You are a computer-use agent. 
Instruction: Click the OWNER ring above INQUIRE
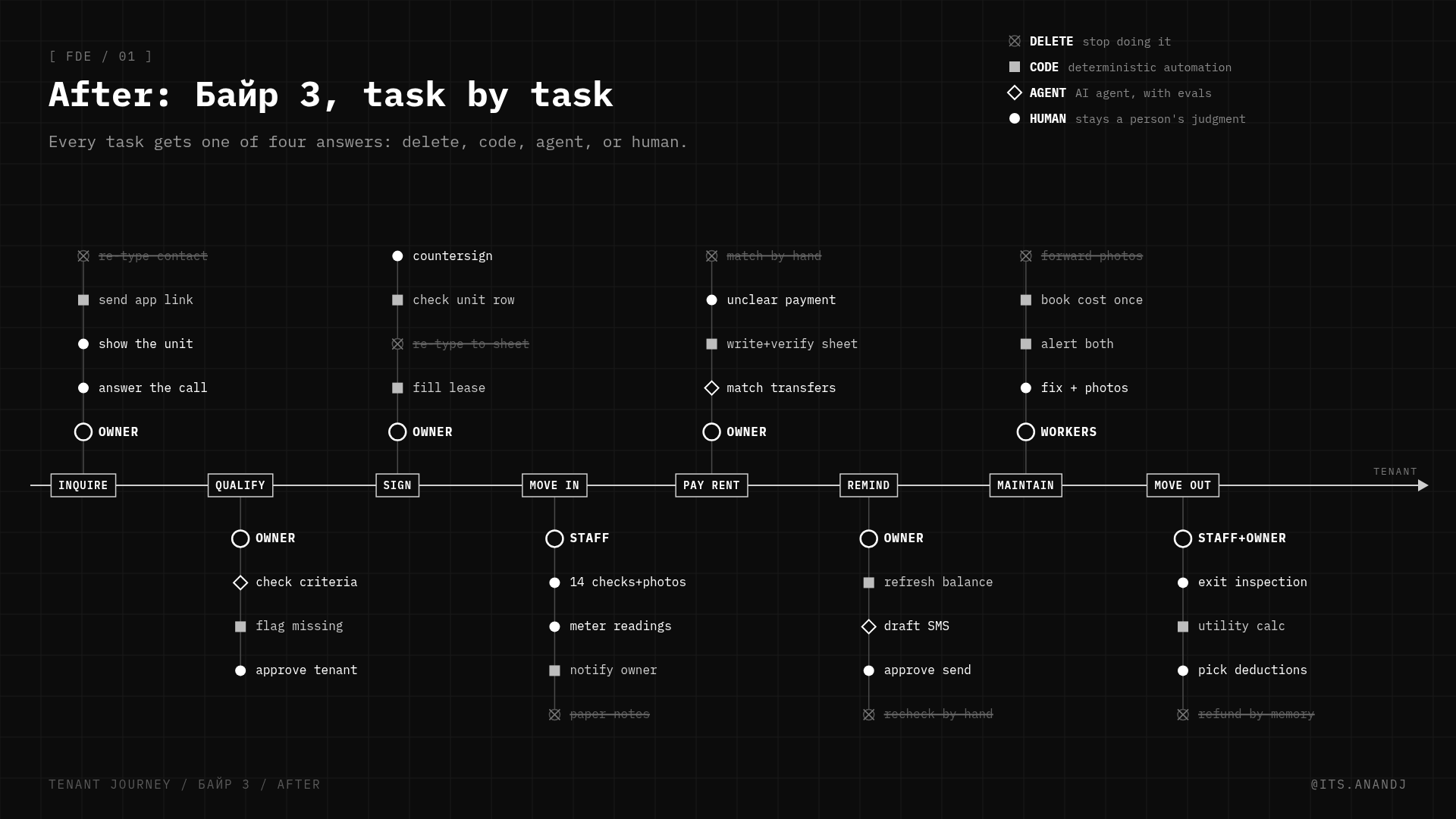(x=83, y=432)
